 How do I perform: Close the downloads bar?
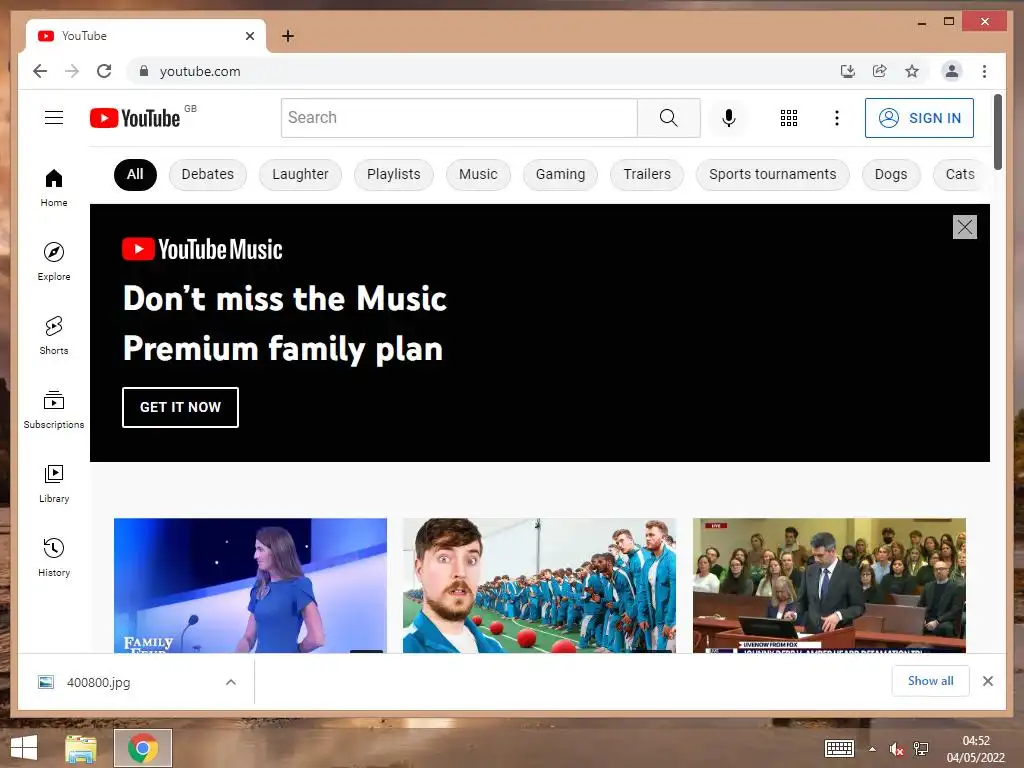click(x=988, y=681)
